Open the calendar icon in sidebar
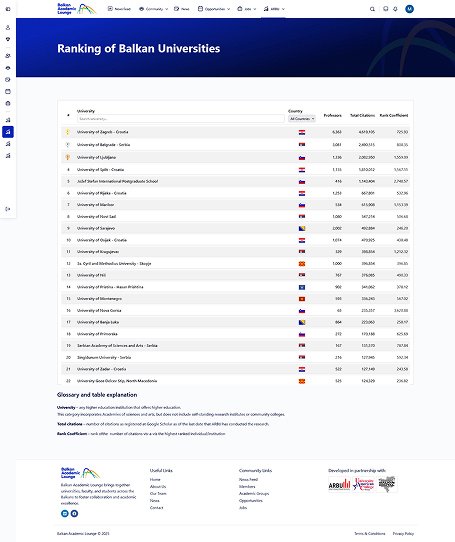Viewport: 455px width, 542px height. coord(8,92)
